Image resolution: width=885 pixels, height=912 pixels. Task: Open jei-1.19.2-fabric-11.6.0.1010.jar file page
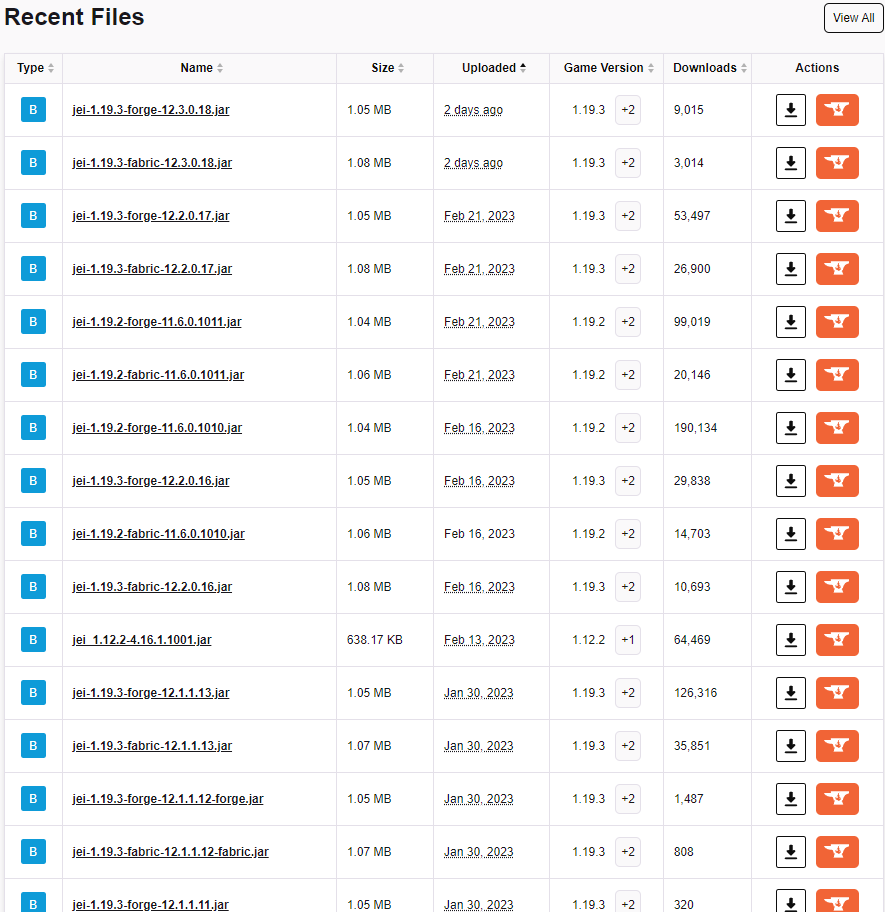[158, 534]
